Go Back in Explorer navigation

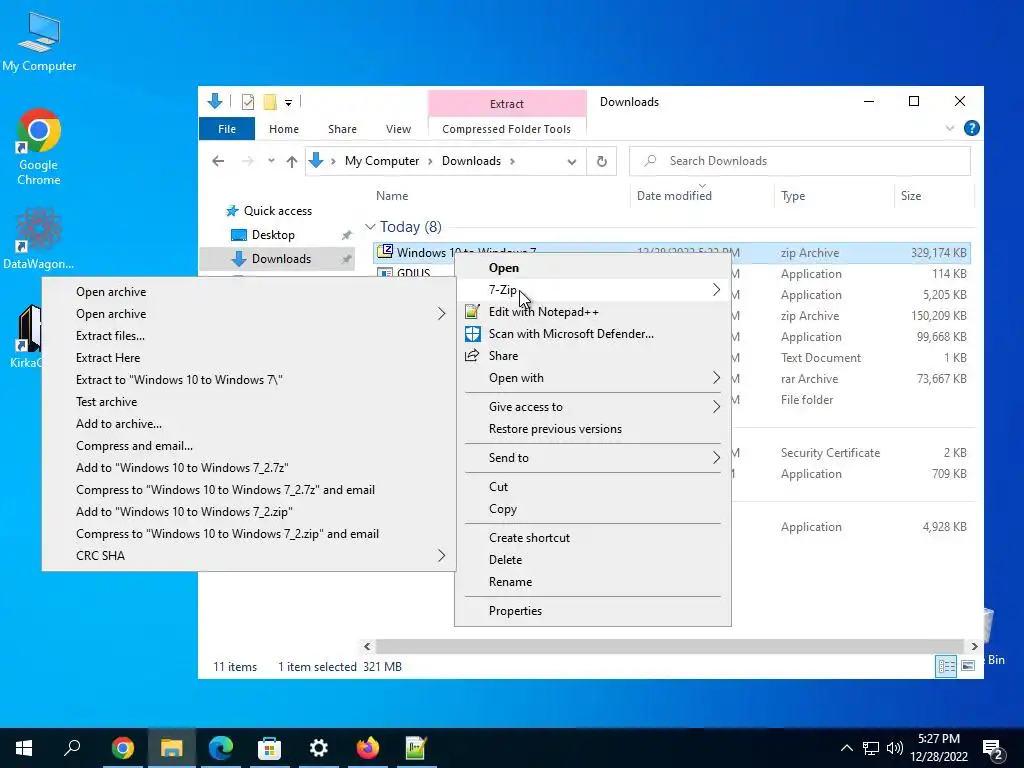tap(218, 161)
